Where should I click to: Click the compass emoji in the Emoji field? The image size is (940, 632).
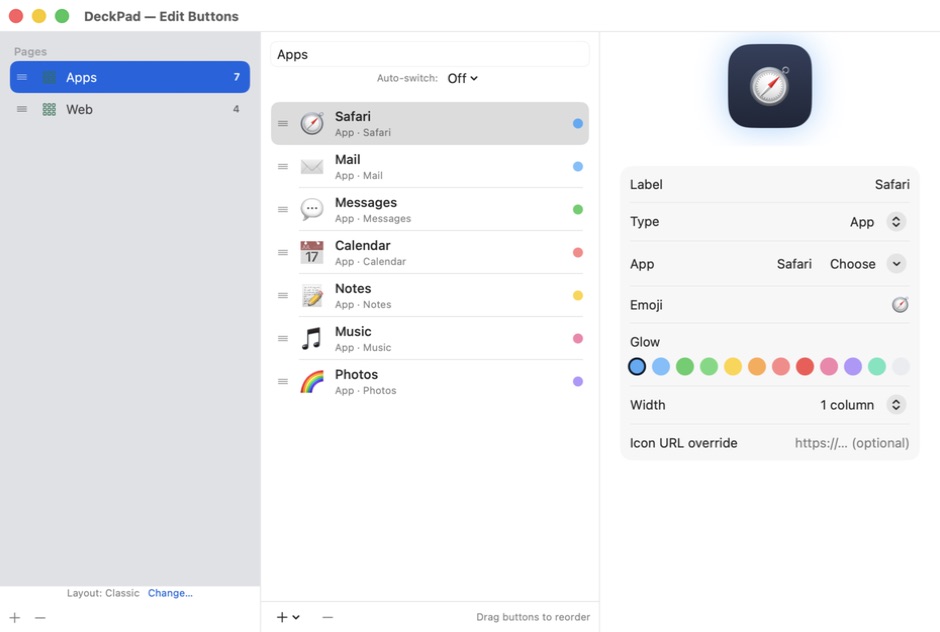pyautogui.click(x=900, y=305)
